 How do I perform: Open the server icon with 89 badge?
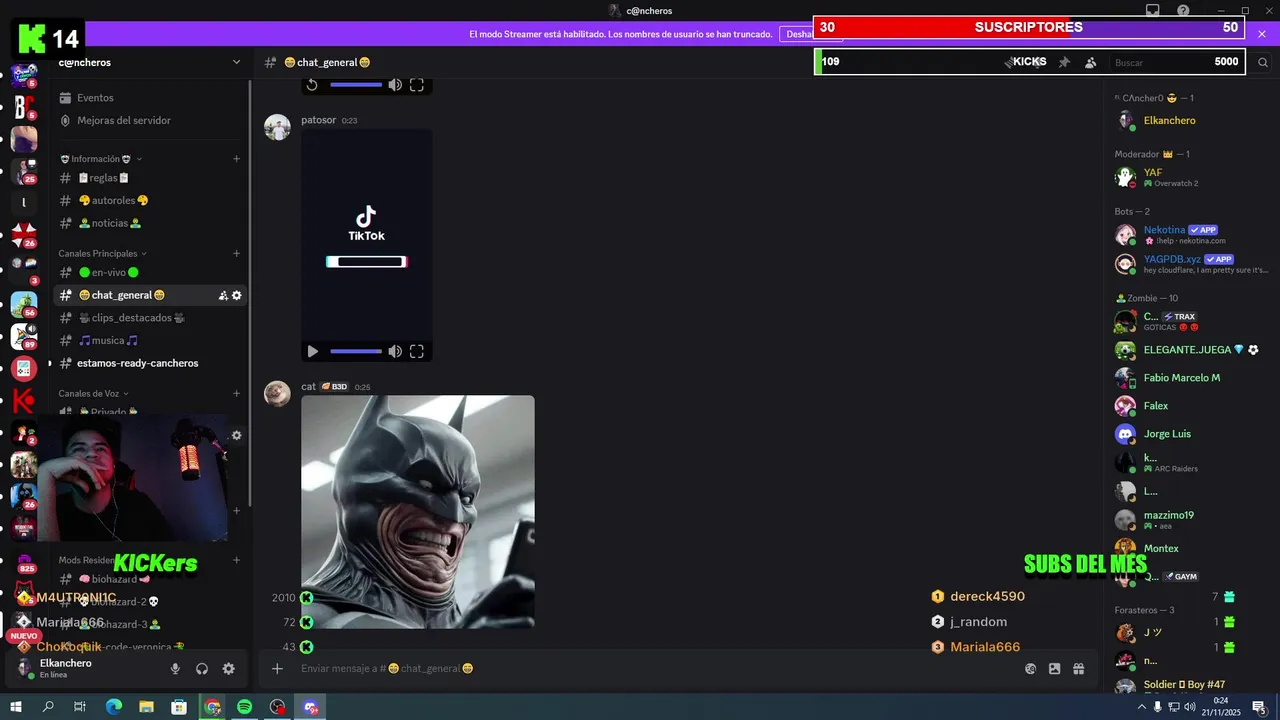pyautogui.click(x=24, y=336)
